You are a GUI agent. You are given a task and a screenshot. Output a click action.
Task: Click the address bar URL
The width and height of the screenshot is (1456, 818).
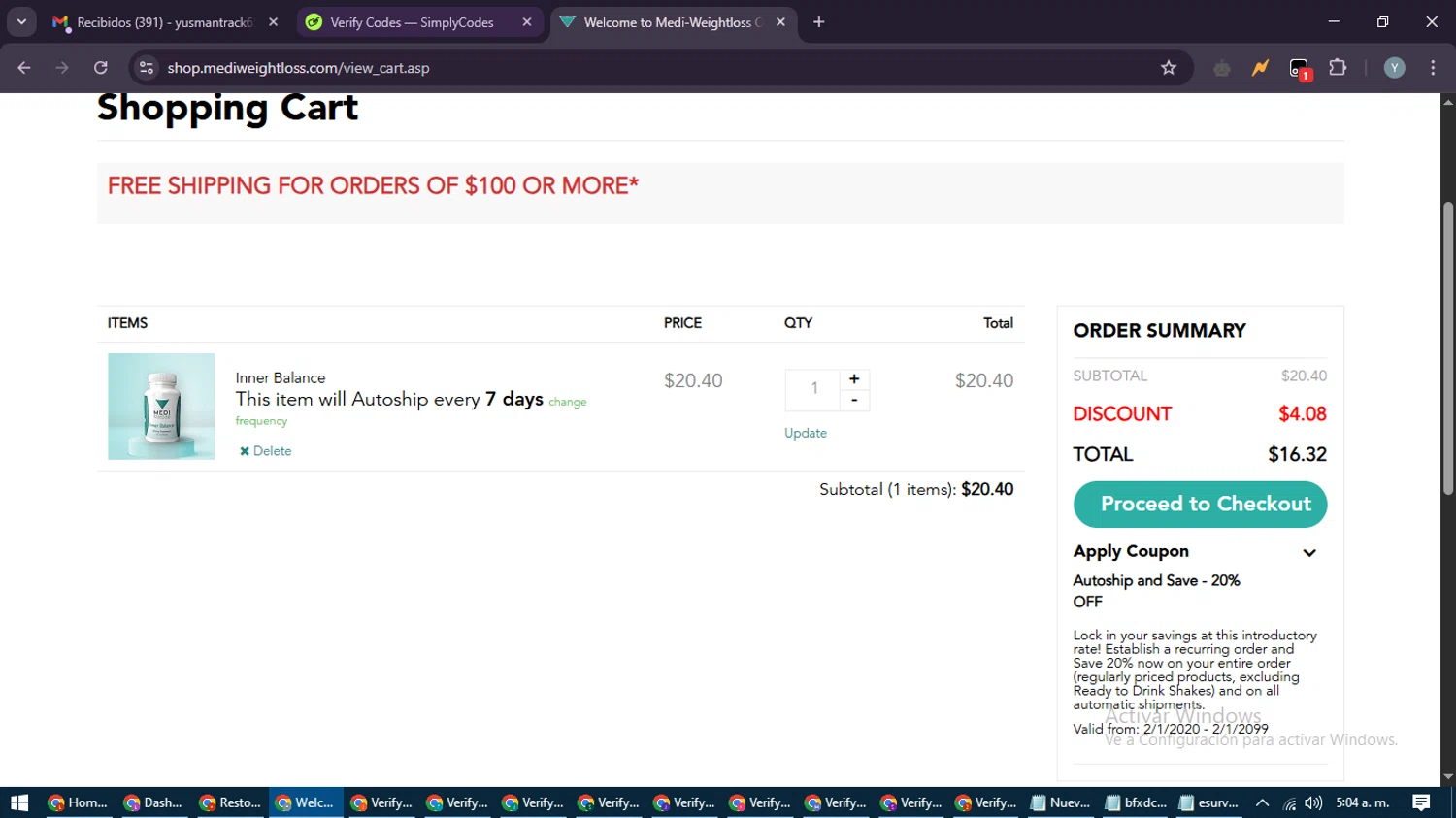click(x=298, y=68)
